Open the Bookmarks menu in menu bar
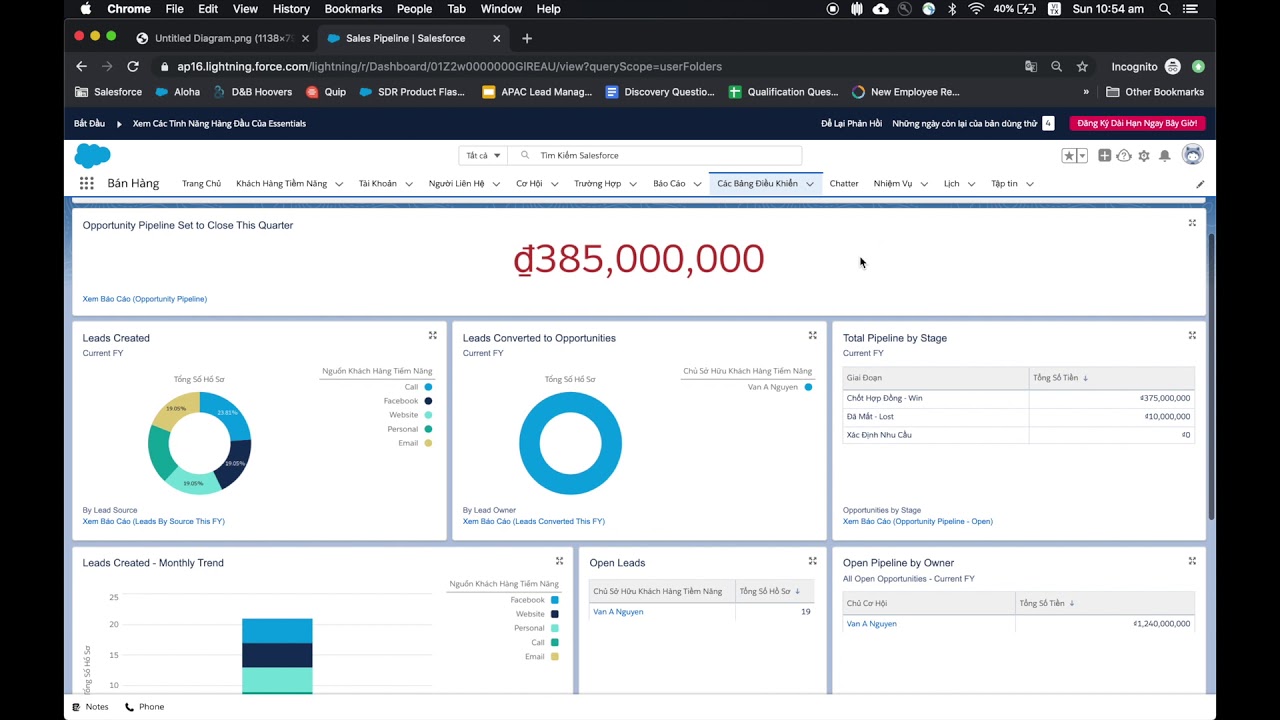The width and height of the screenshot is (1280, 720). (x=353, y=9)
